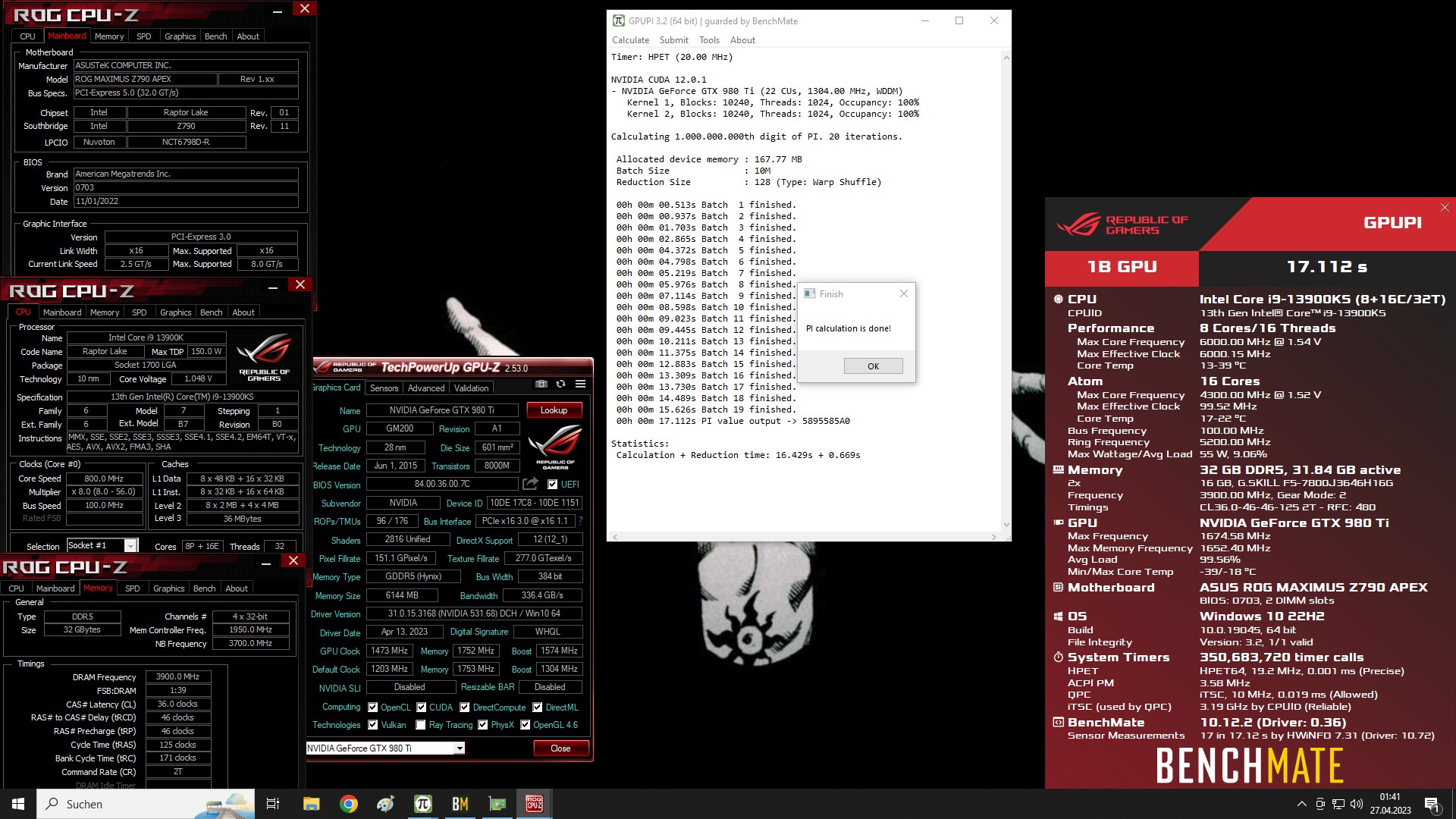Toggle the DirectCompute checkbox
1456x819 pixels.
(x=464, y=707)
